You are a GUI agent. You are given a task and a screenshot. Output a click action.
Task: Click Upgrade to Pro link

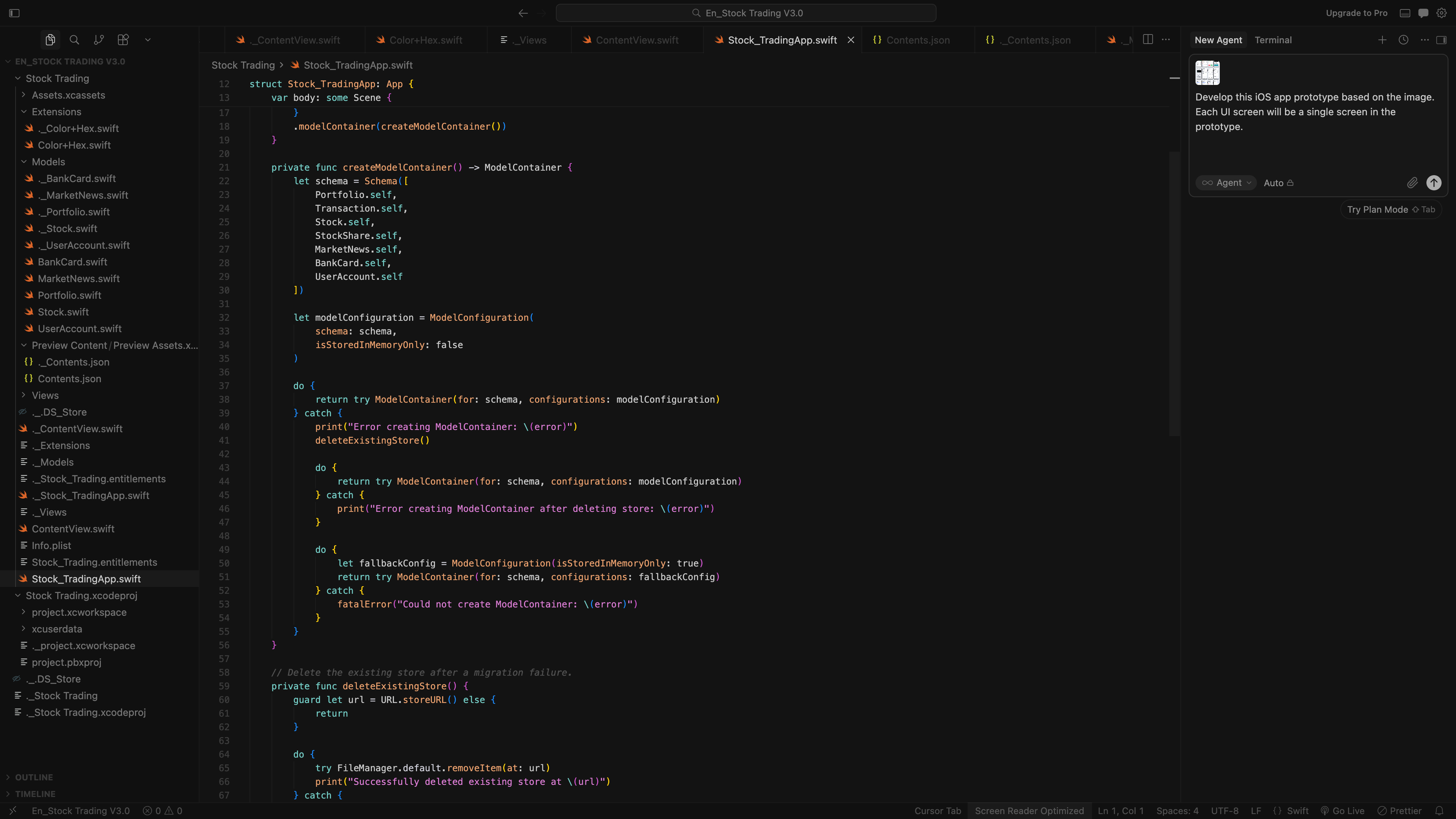point(1357,13)
